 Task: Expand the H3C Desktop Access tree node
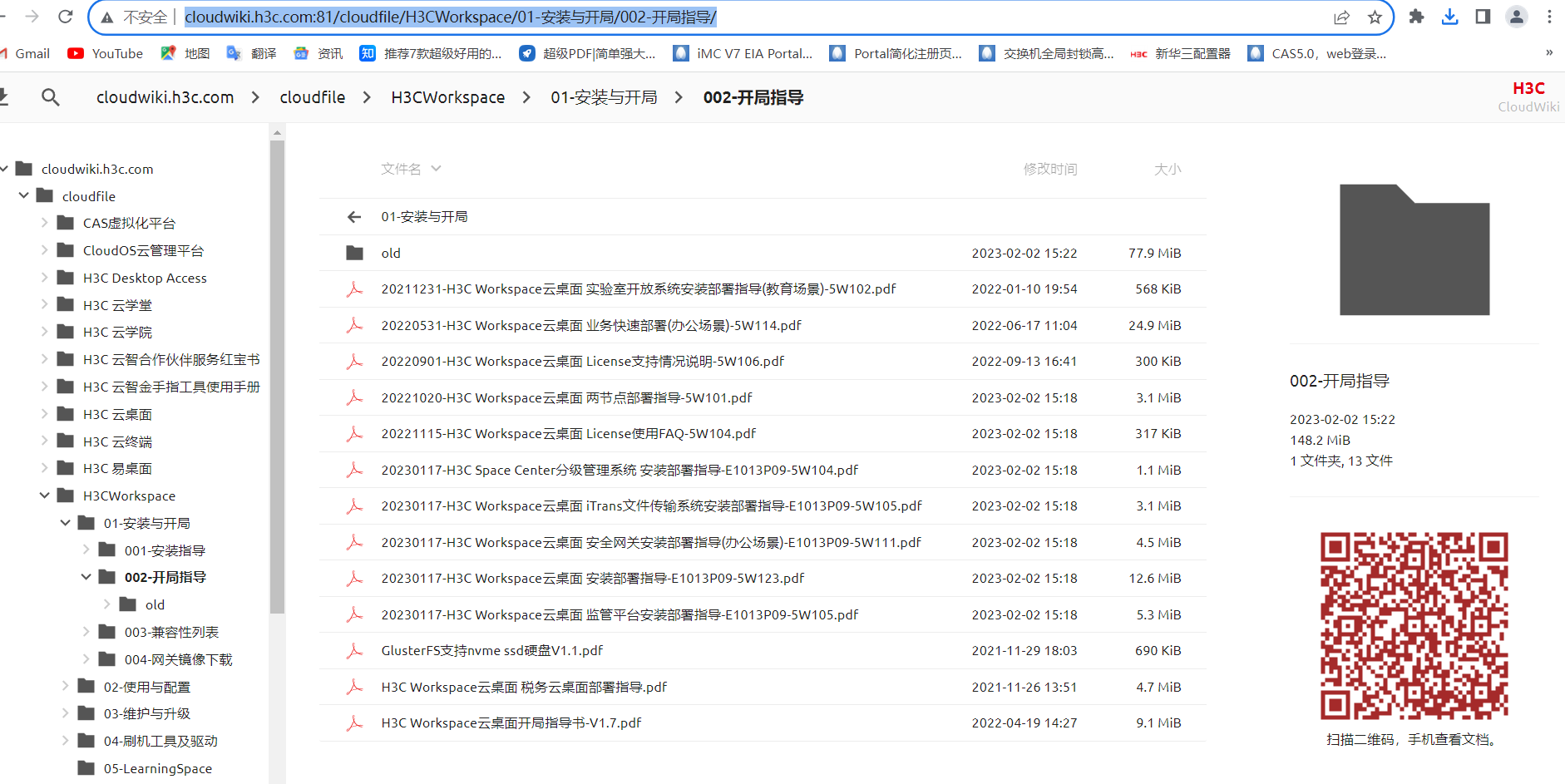[x=45, y=277]
